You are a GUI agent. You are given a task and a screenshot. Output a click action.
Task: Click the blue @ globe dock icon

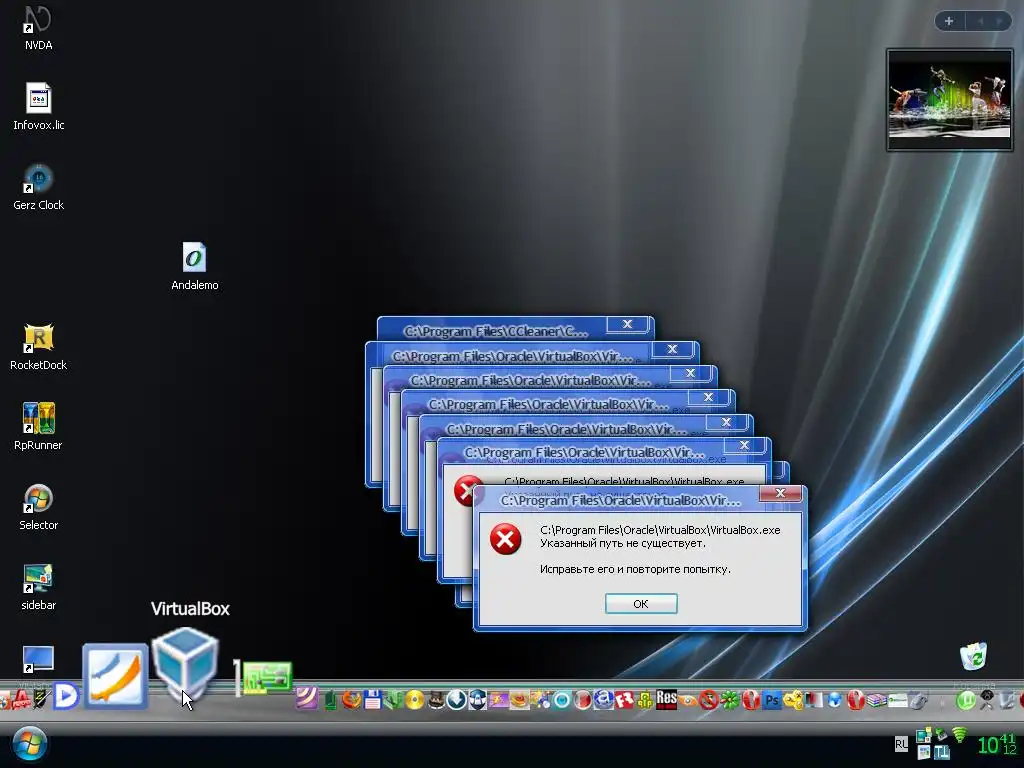603,700
